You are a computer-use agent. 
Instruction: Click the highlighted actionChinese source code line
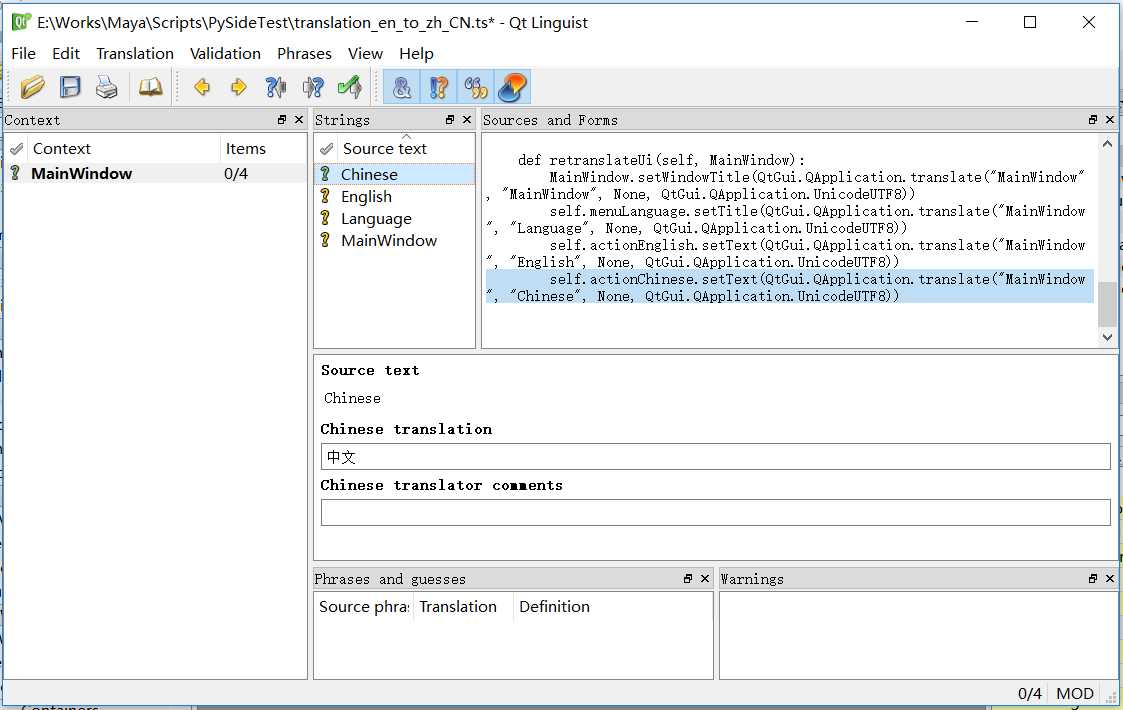pos(789,287)
